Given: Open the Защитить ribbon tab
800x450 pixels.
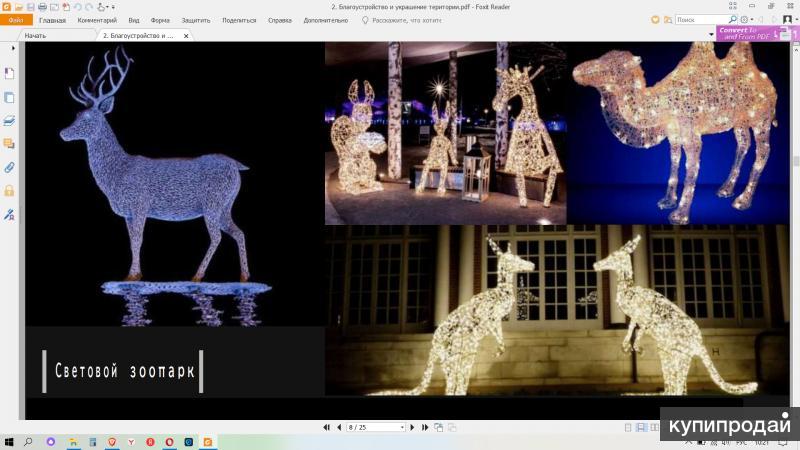Looking at the screenshot, I should [x=195, y=20].
